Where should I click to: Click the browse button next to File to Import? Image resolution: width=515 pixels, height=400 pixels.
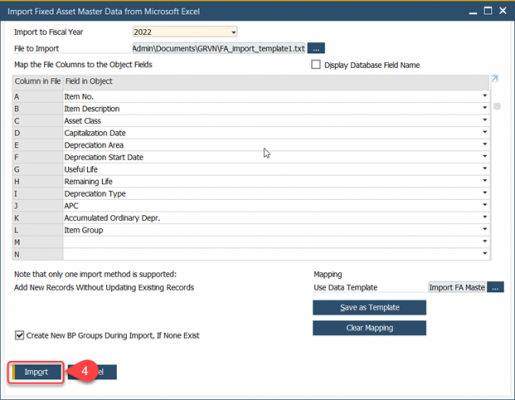[316, 48]
